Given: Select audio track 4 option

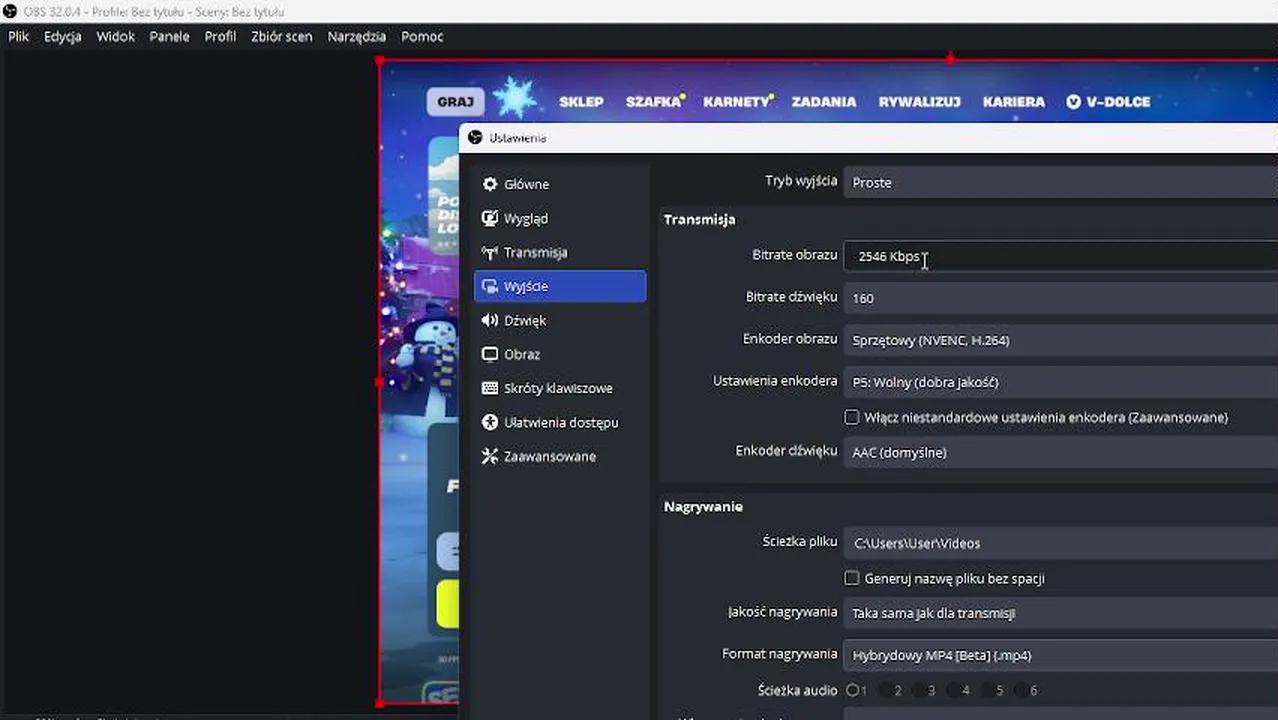Looking at the screenshot, I should pos(954,690).
